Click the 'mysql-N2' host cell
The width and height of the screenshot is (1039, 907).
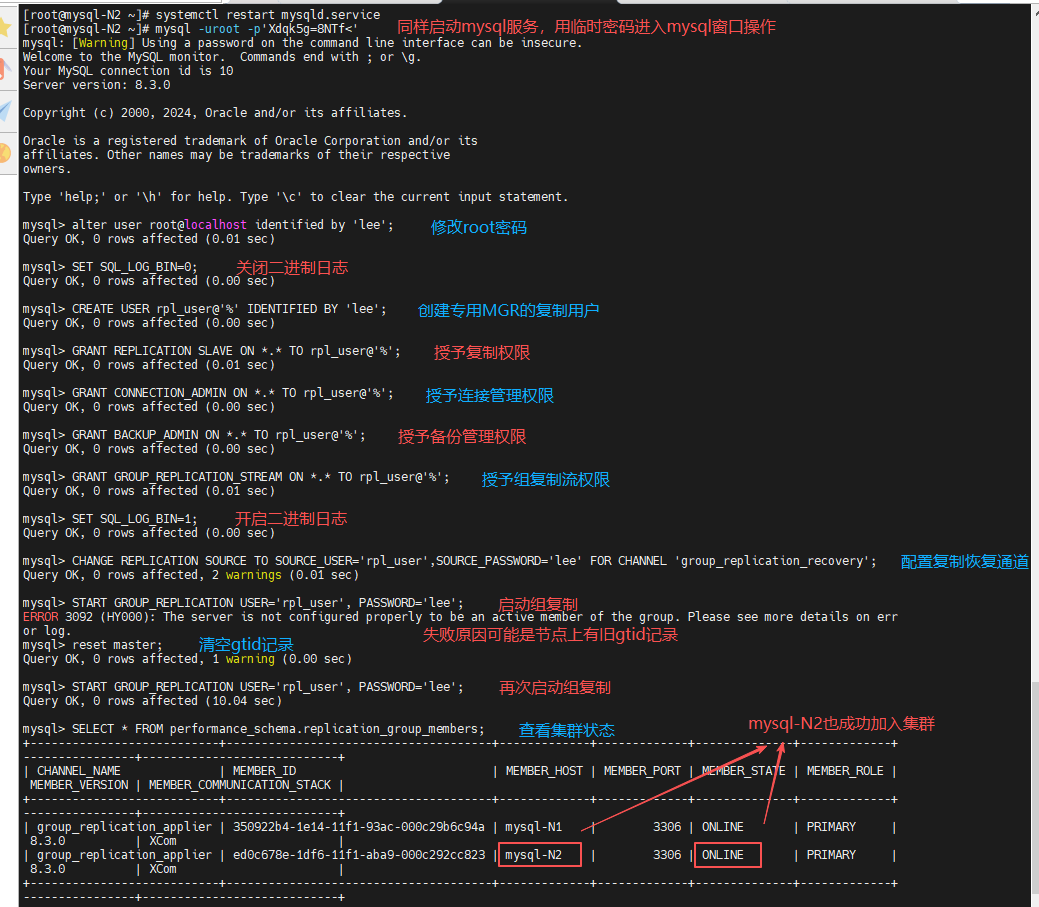click(x=533, y=855)
